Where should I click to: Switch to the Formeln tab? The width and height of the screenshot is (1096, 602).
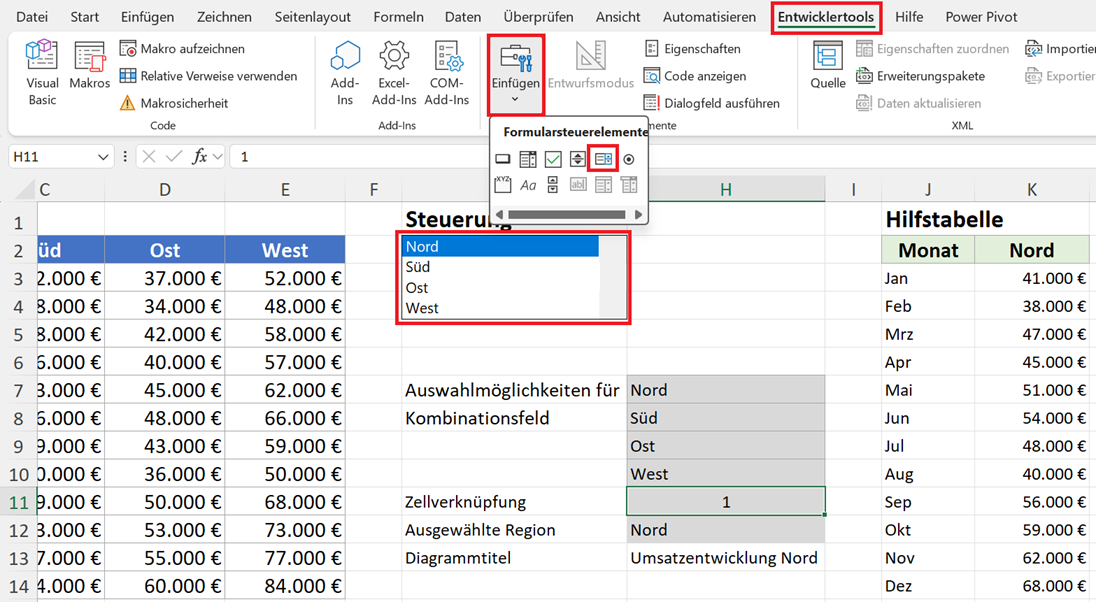coord(398,17)
